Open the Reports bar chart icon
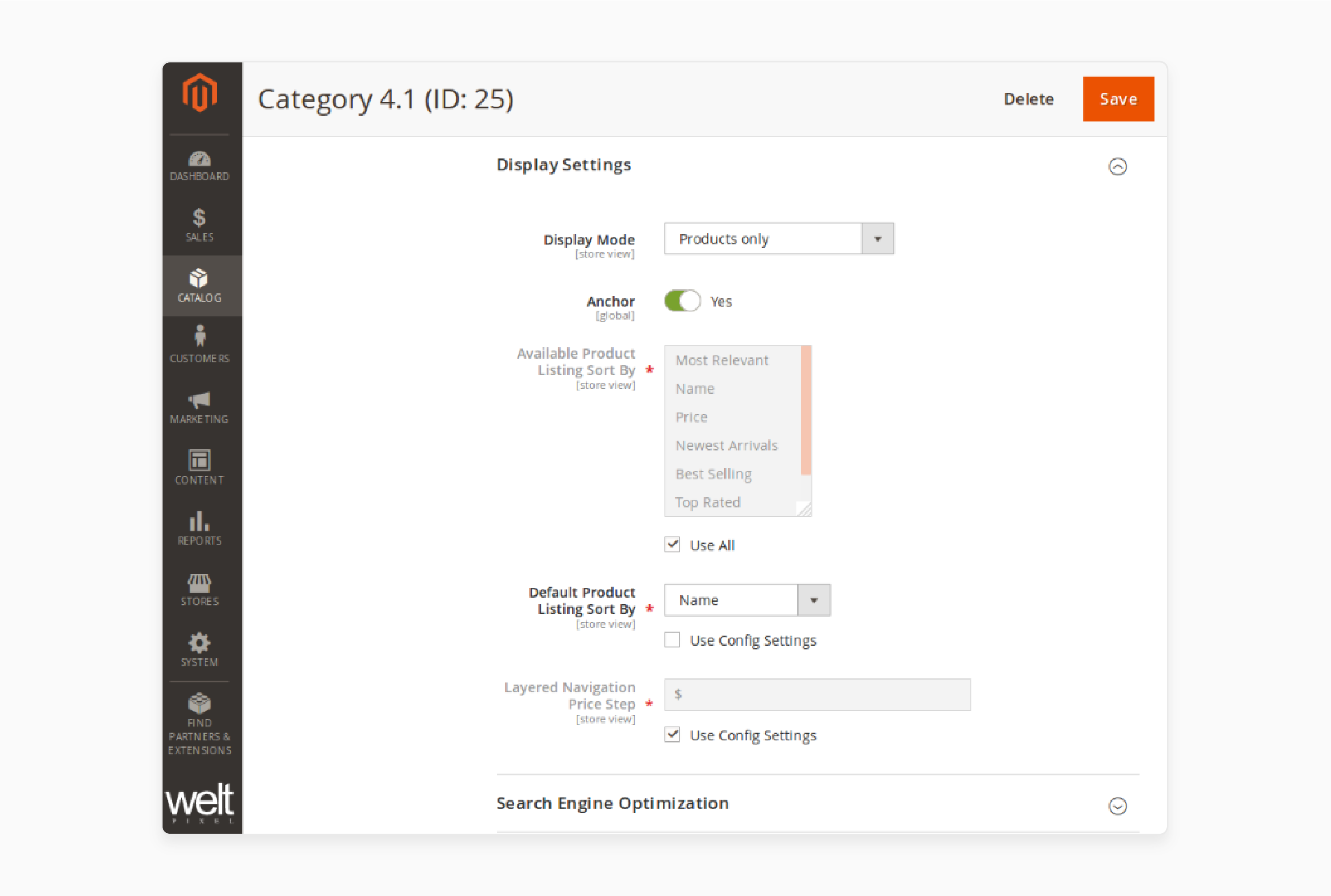The height and width of the screenshot is (896, 1331). coord(199,529)
